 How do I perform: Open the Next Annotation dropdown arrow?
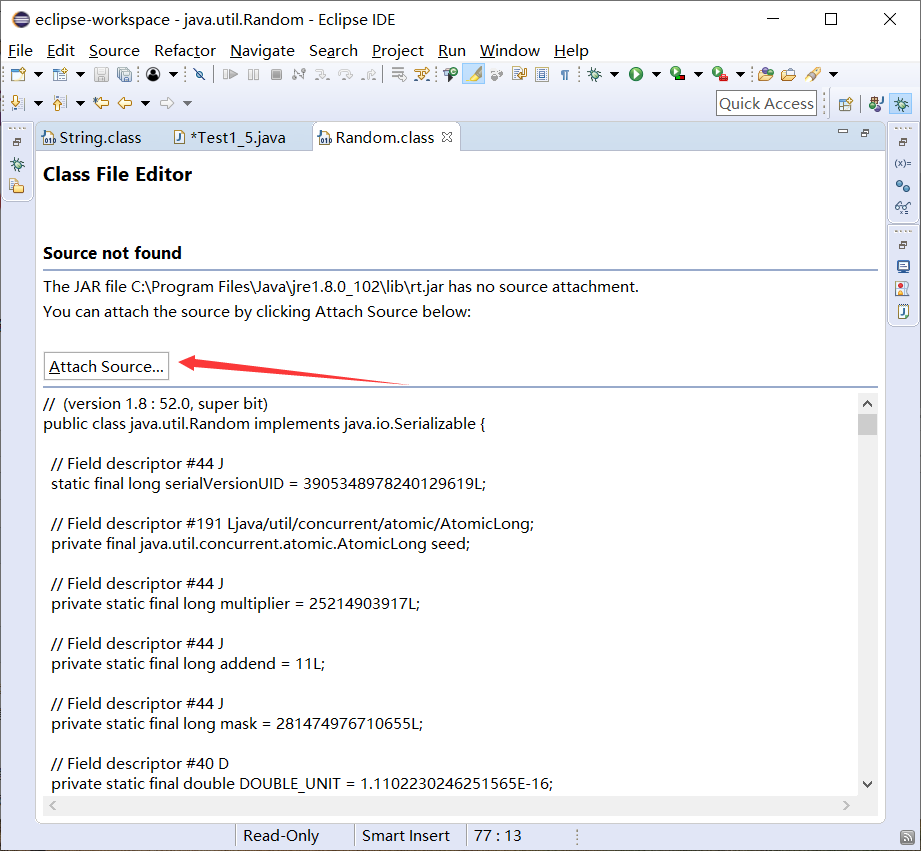[x=38, y=103]
